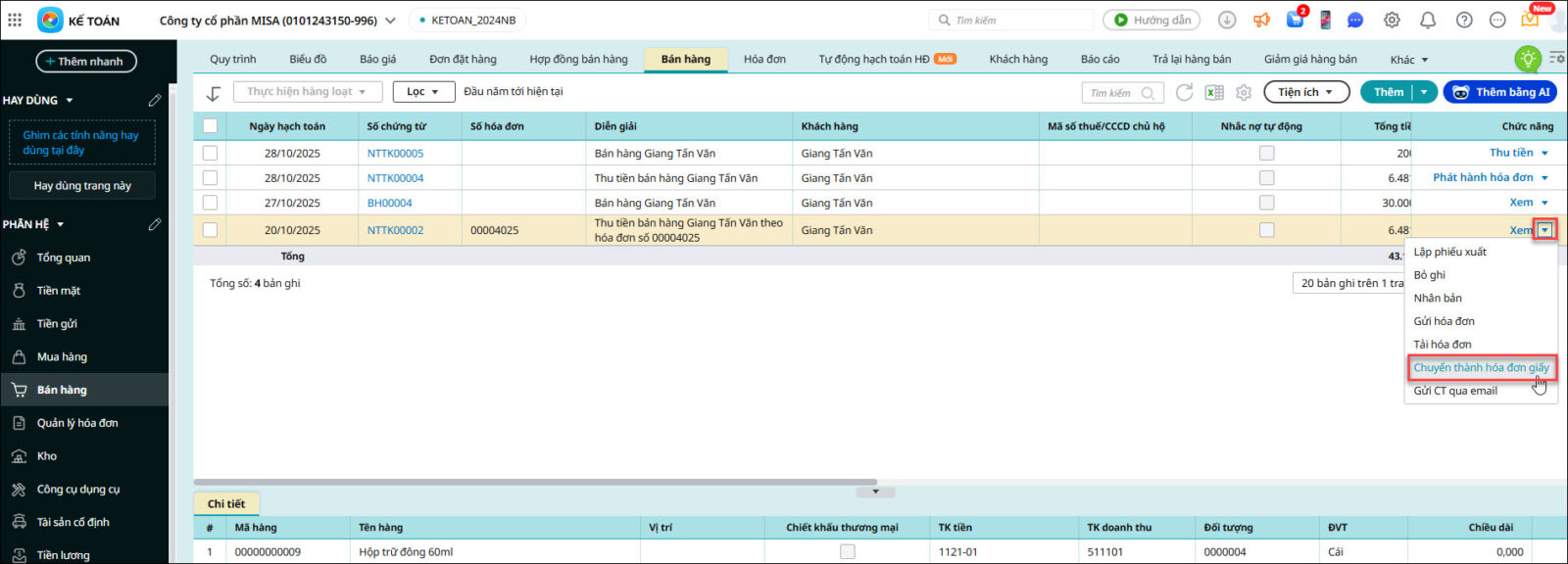This screenshot has width=1568, height=564.
Task: Check Nhắc nợ tự động for BH00004
Action: click(x=1266, y=203)
